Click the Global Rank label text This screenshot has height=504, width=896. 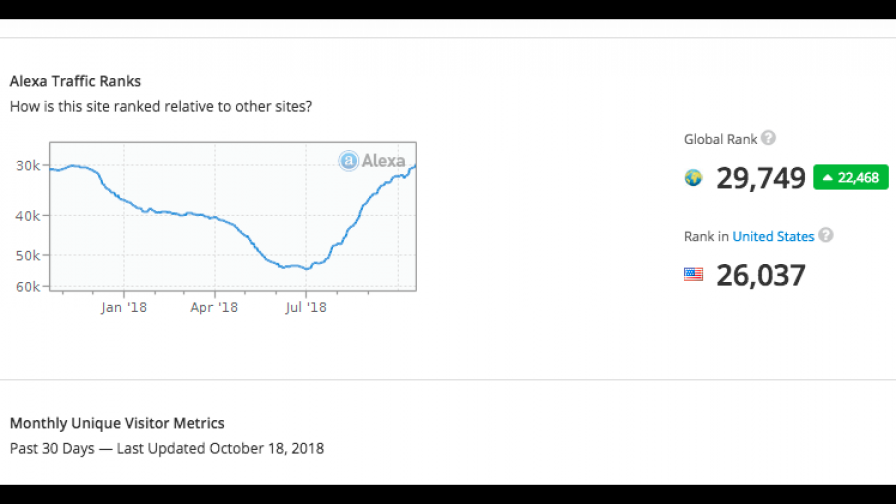click(720, 140)
